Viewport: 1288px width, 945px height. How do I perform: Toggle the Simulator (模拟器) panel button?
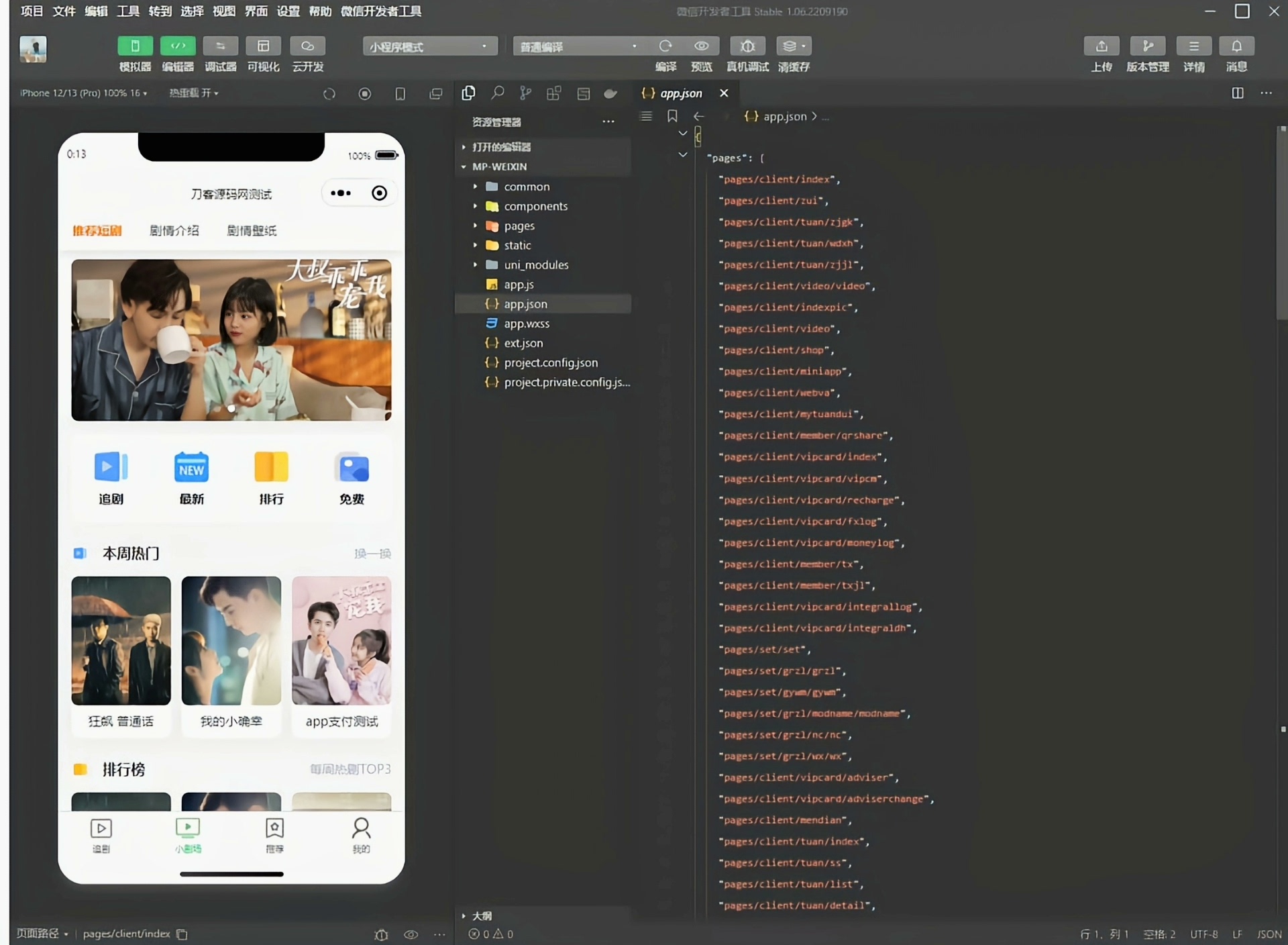(135, 46)
